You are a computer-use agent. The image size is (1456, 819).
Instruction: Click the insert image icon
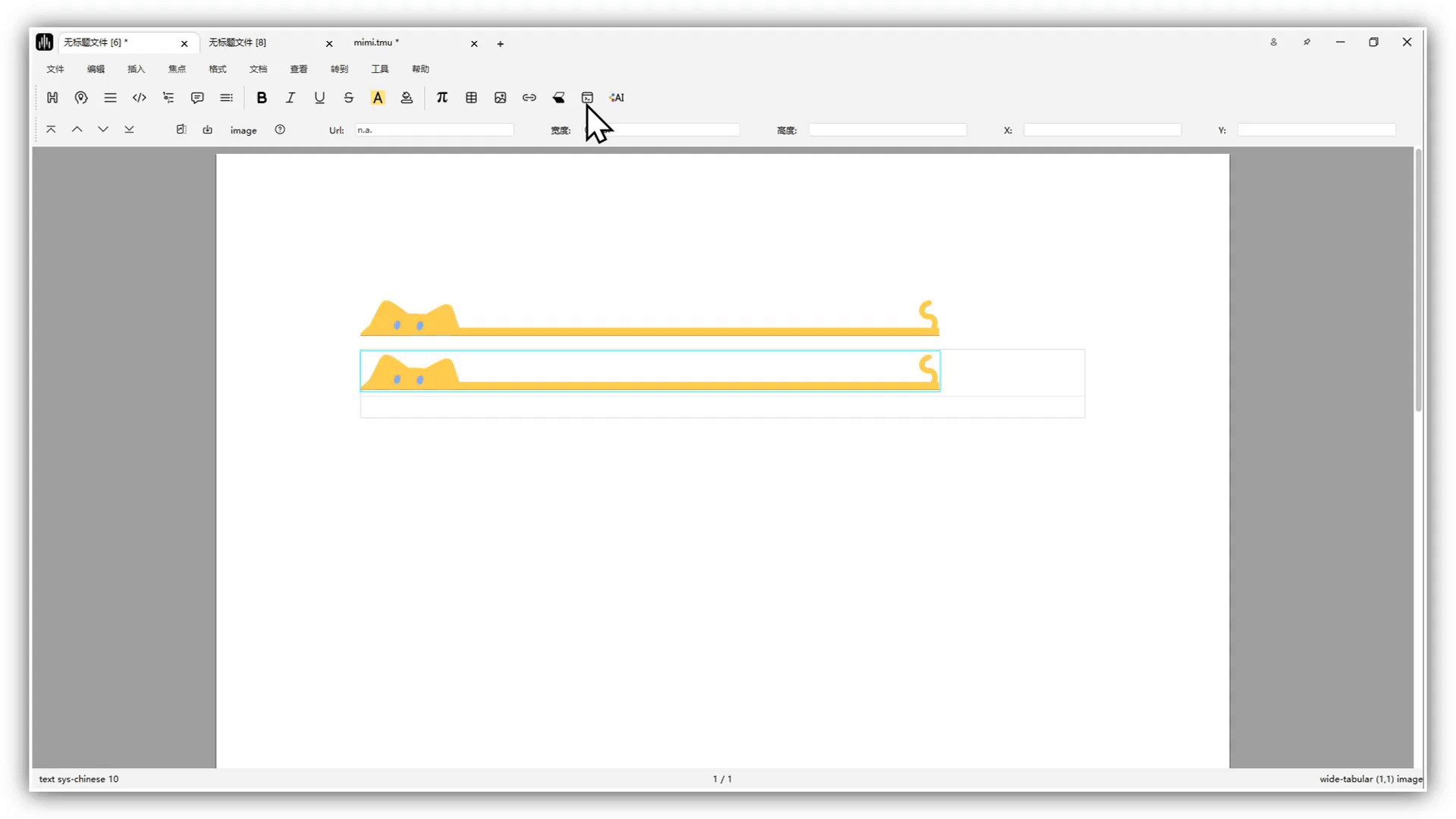(x=500, y=98)
